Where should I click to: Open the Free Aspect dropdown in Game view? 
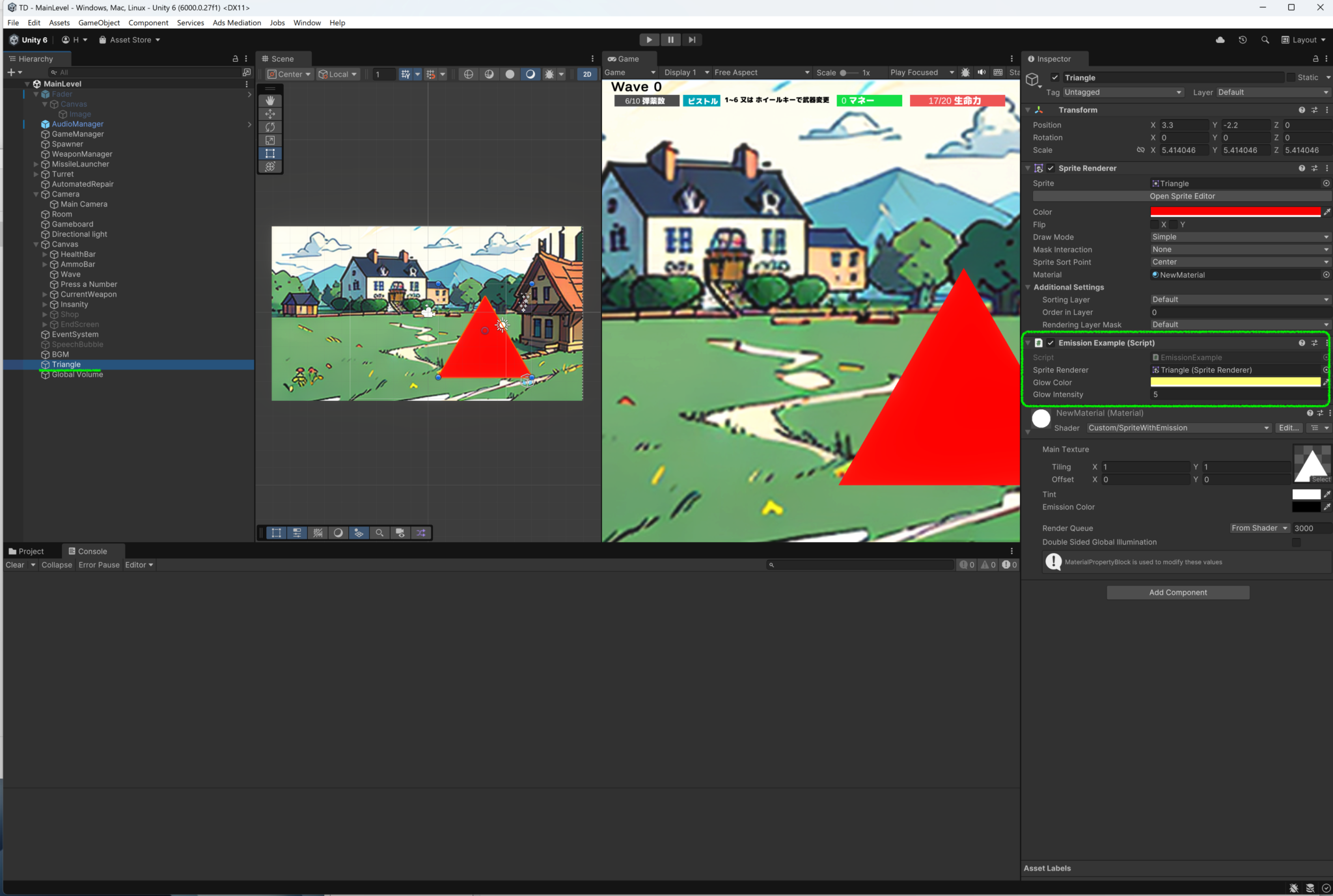point(758,72)
